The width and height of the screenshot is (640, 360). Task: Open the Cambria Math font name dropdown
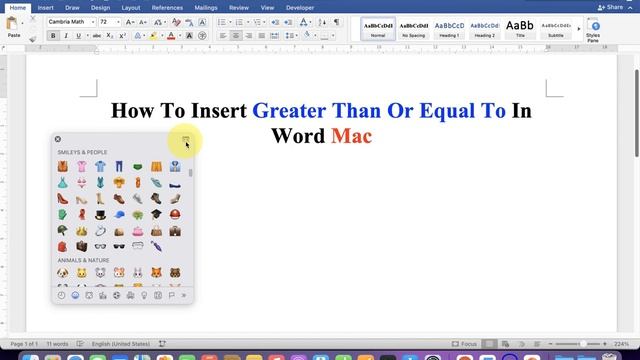tap(93, 22)
